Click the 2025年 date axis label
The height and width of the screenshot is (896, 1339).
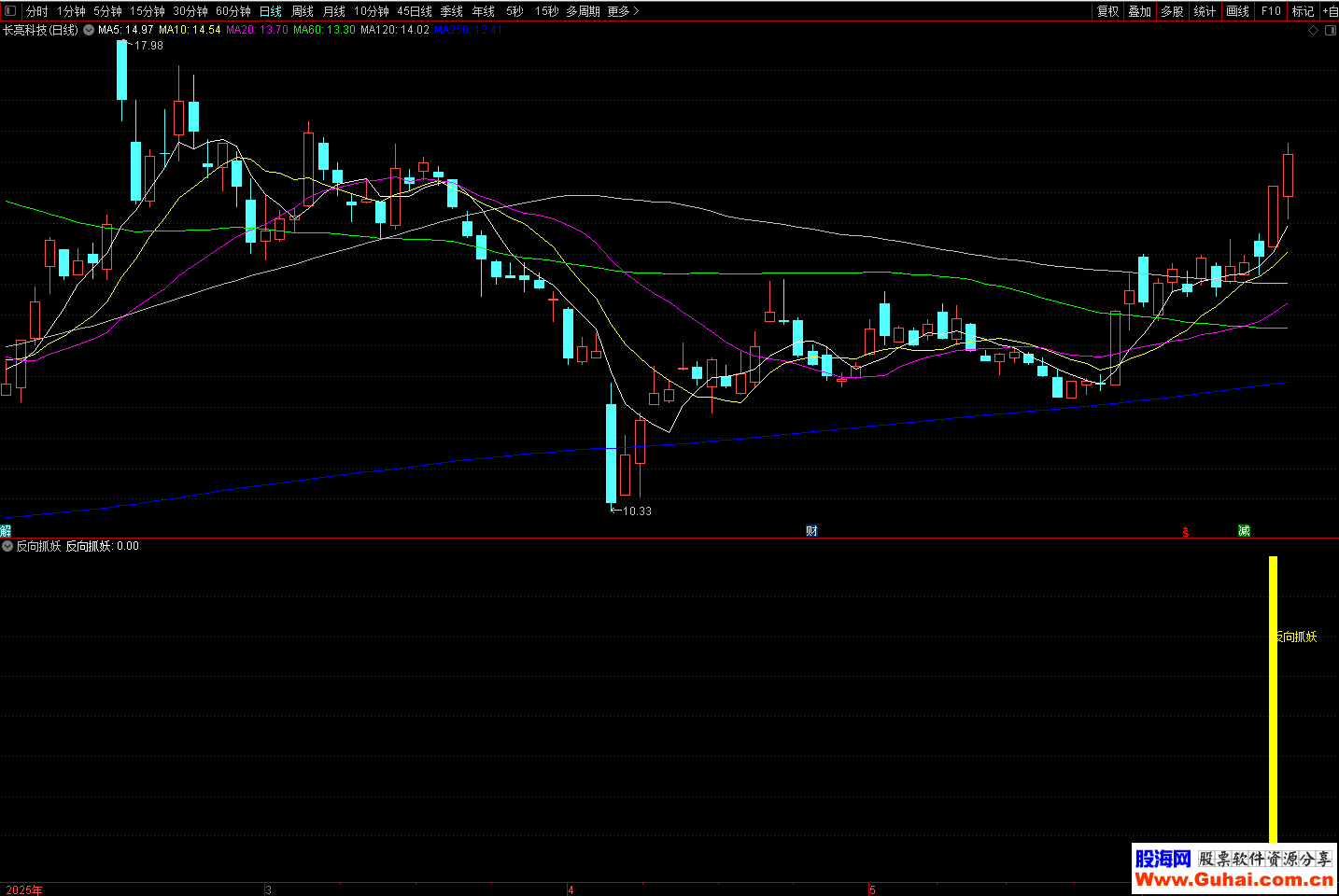tap(24, 889)
